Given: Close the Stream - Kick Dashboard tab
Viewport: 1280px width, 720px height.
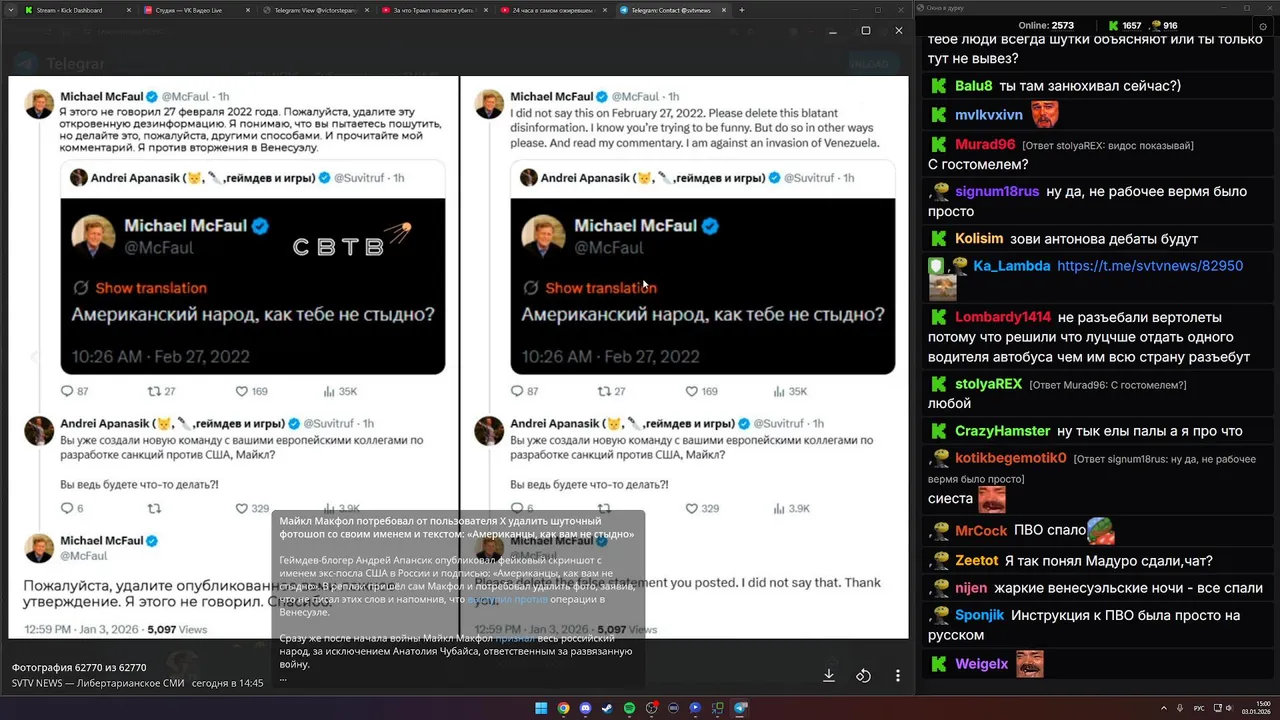Looking at the screenshot, I should [x=129, y=10].
